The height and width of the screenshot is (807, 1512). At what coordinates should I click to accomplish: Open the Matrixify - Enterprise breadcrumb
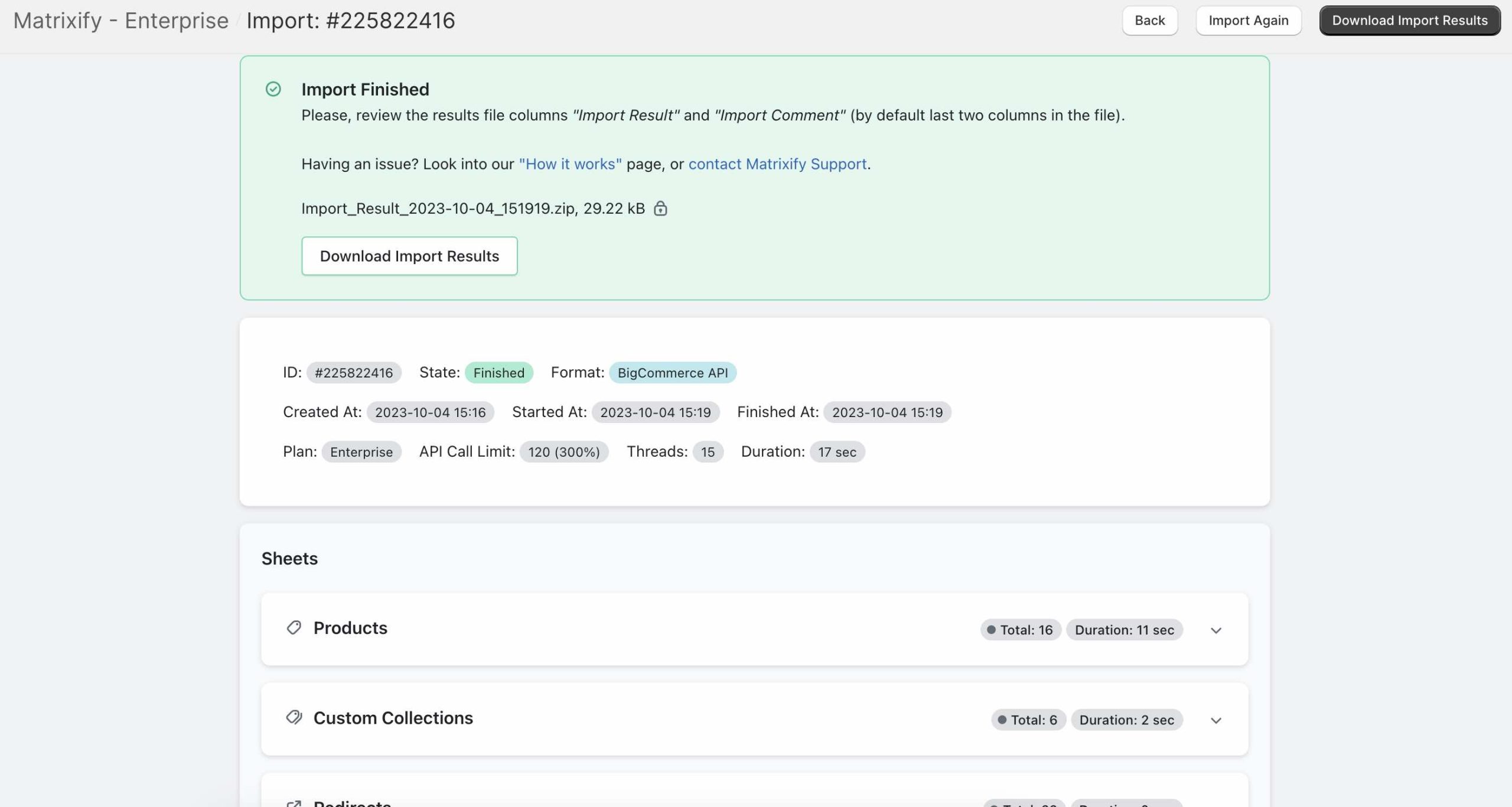coord(120,20)
